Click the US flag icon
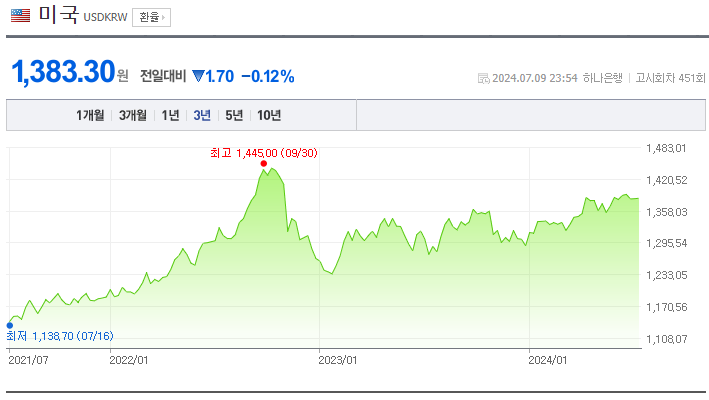 coord(20,15)
